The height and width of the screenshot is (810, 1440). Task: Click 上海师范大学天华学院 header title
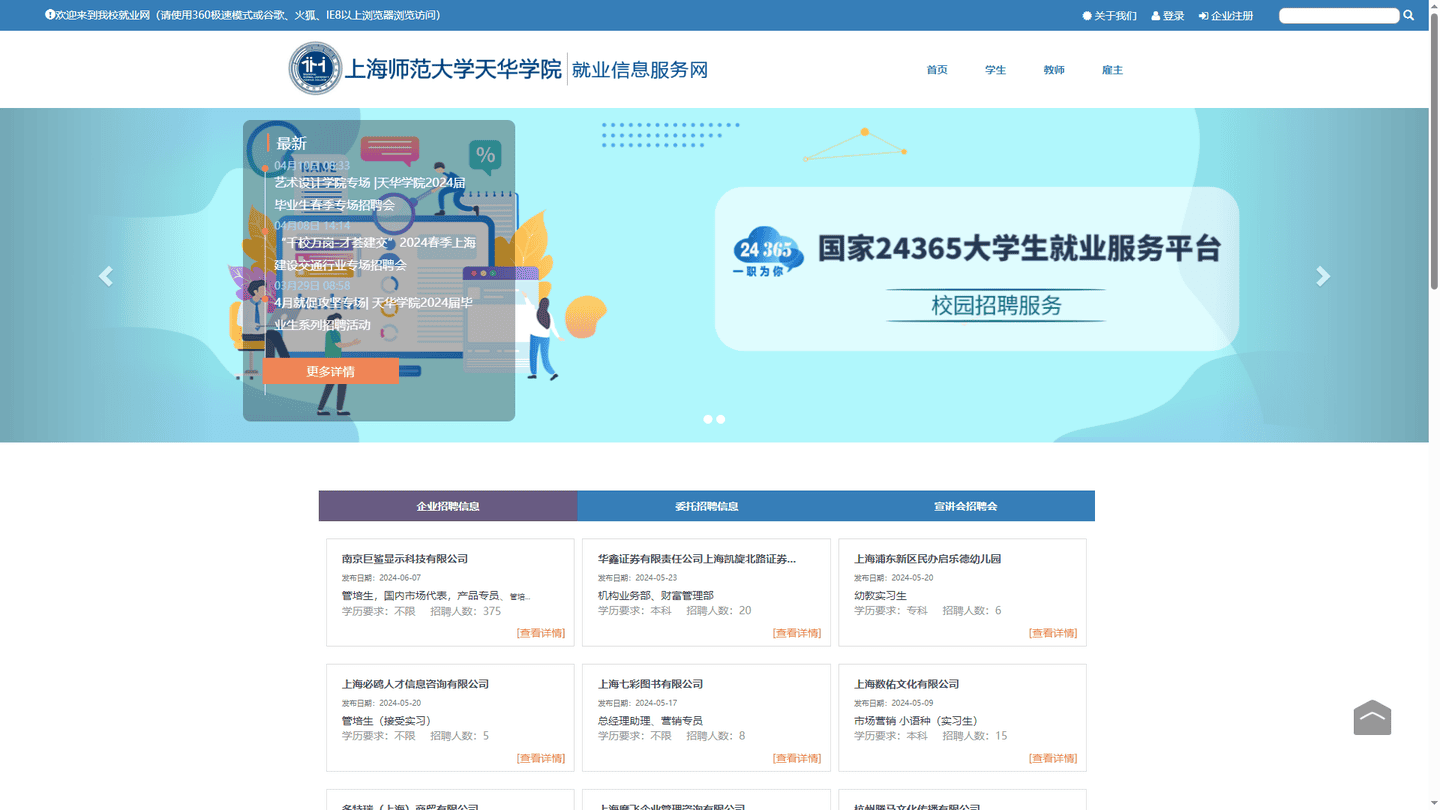(453, 70)
